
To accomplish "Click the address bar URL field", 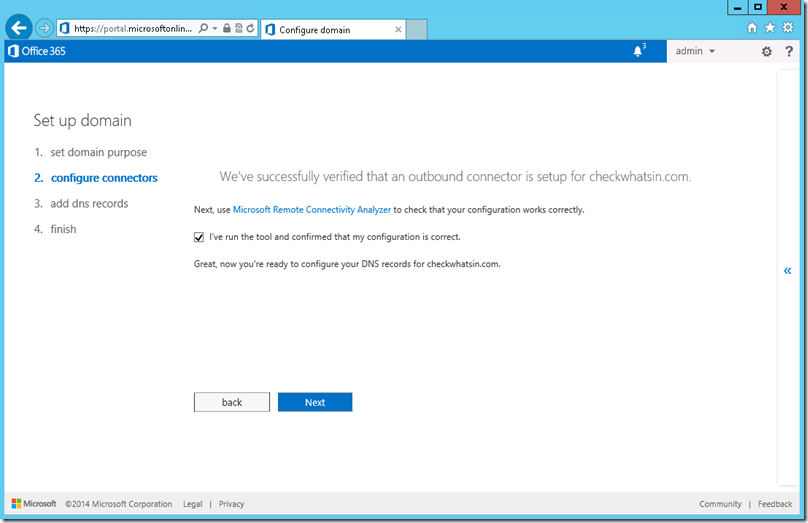I will pyautogui.click(x=132, y=28).
